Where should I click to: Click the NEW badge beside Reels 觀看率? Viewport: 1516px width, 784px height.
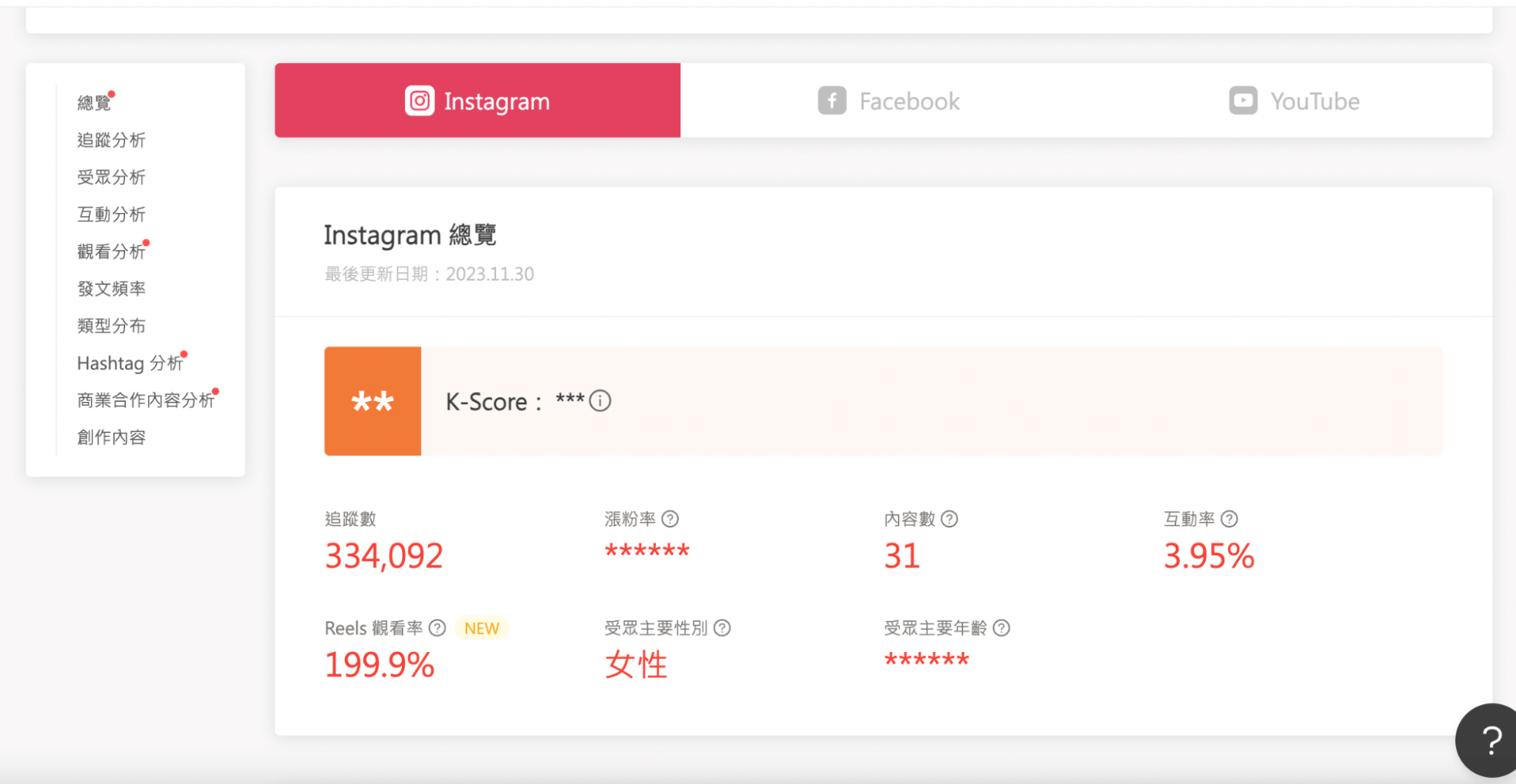coord(482,629)
